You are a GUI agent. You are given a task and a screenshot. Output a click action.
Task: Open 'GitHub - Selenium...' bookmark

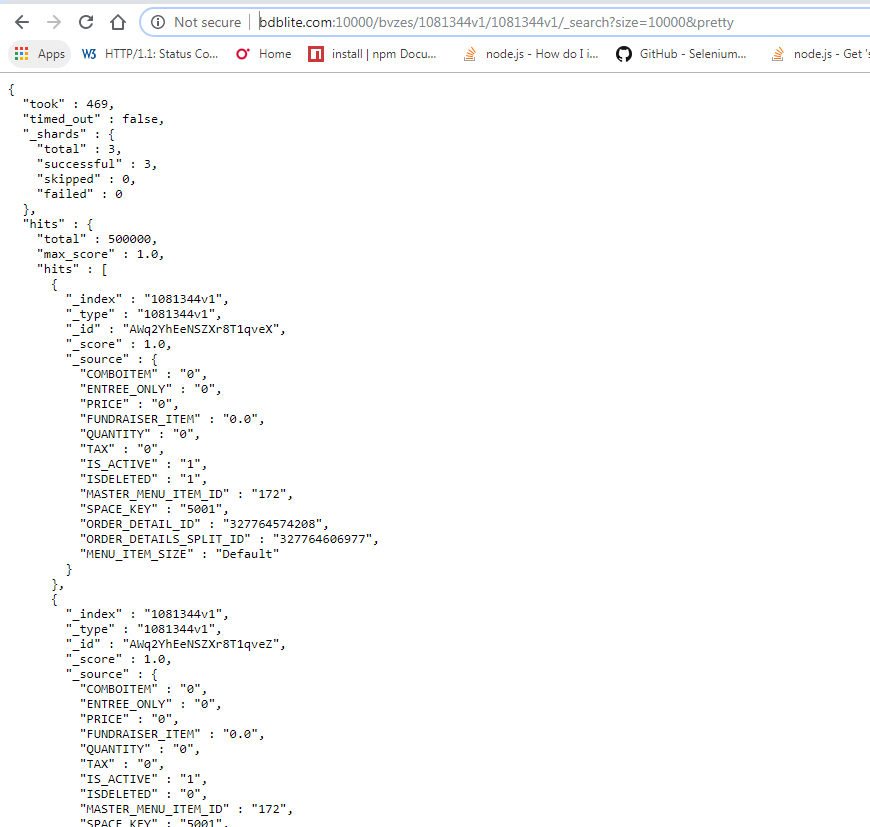pyautogui.click(x=682, y=54)
